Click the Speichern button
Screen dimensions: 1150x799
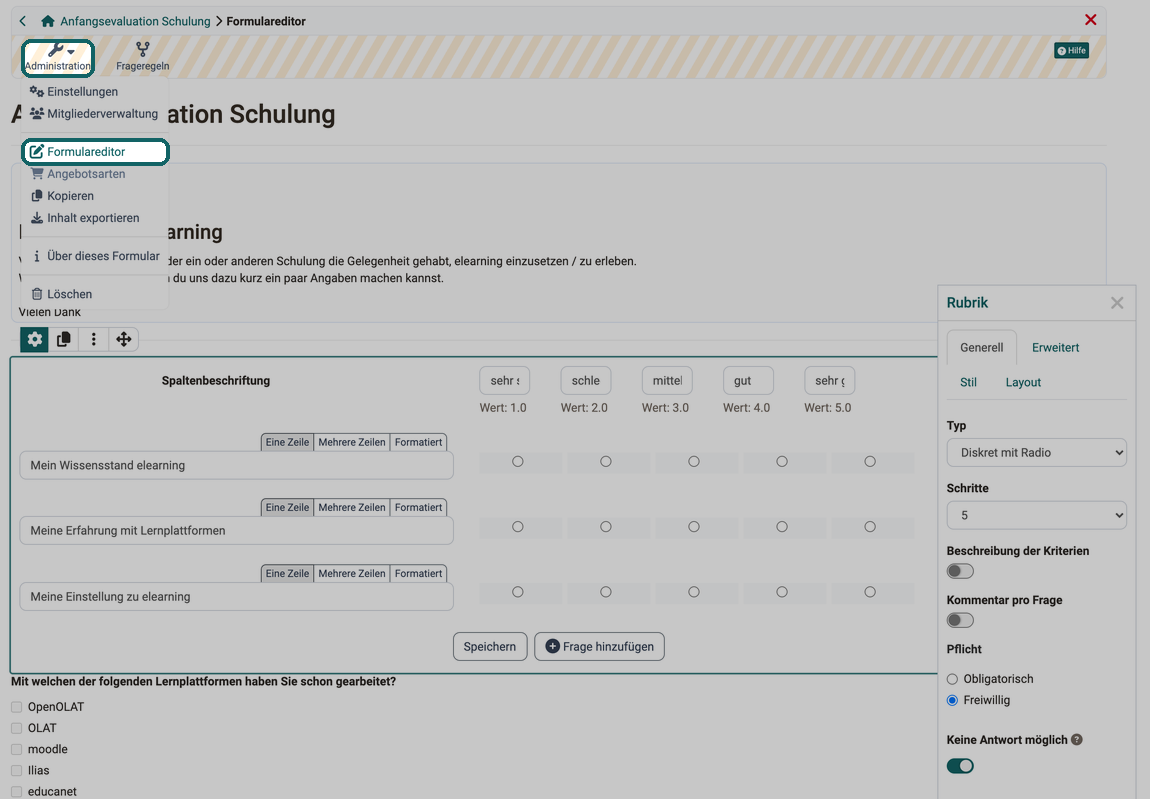[x=490, y=646]
